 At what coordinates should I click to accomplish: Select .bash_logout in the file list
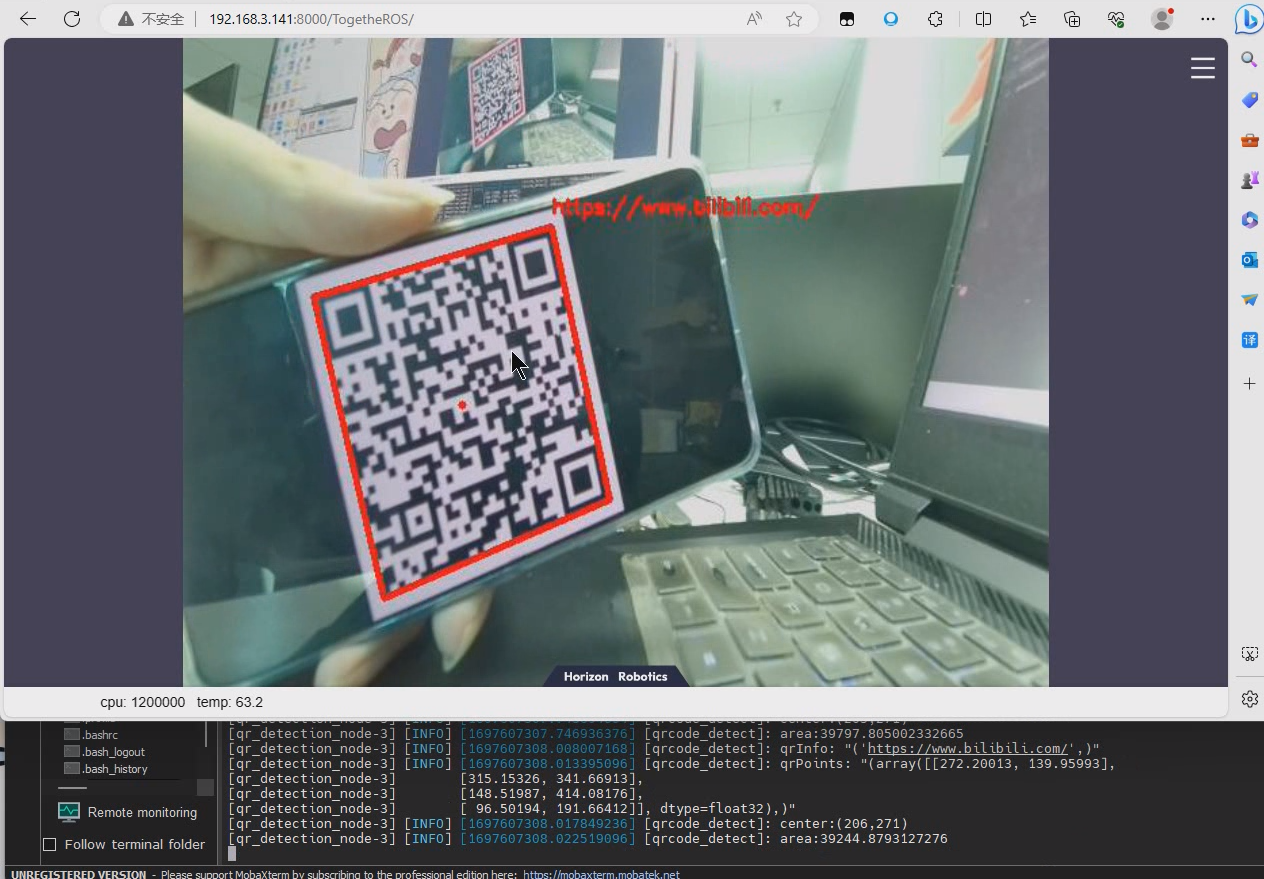pos(113,752)
